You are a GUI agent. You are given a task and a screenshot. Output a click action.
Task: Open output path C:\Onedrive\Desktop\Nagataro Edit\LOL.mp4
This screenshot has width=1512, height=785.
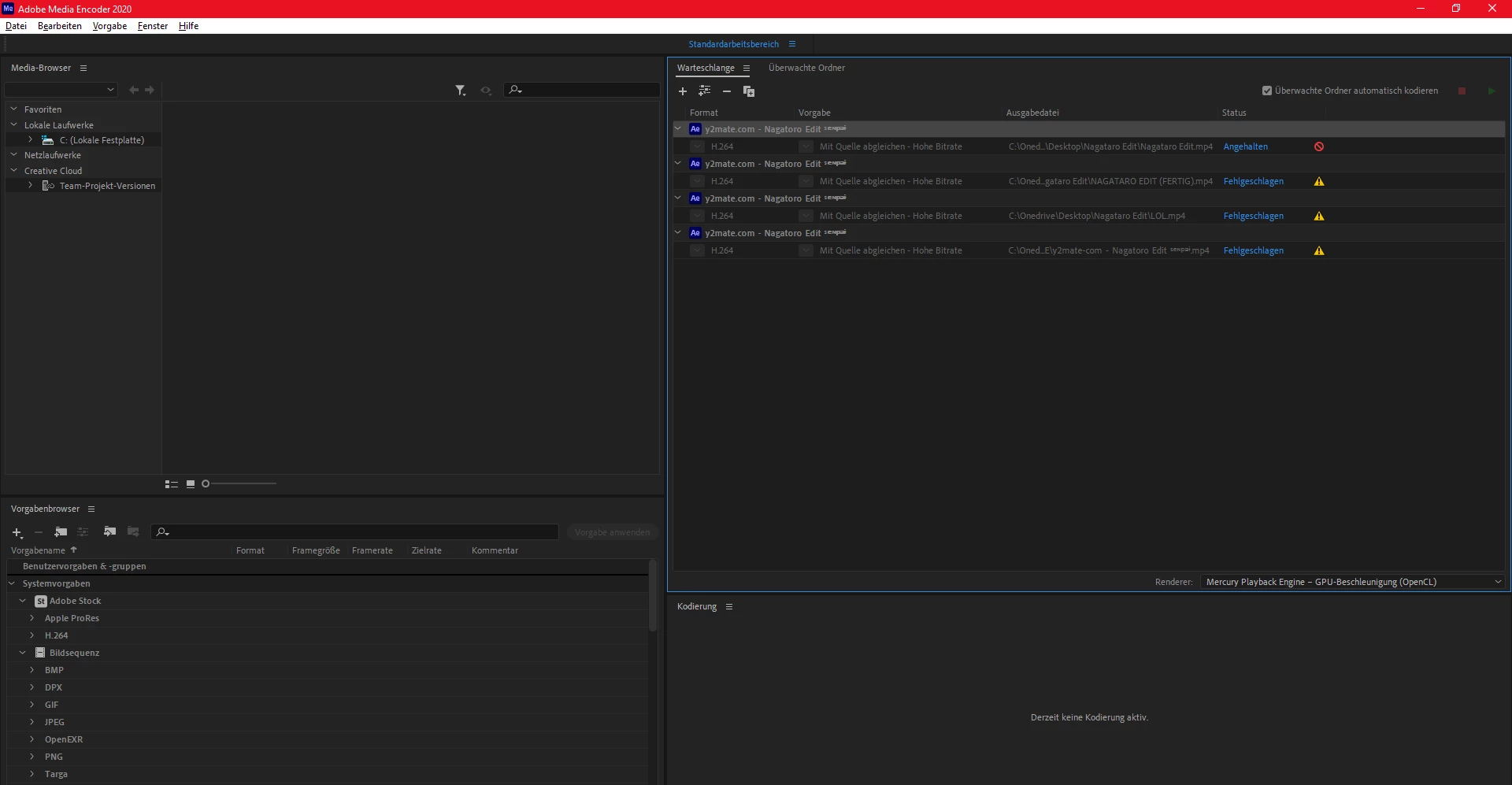1096,216
